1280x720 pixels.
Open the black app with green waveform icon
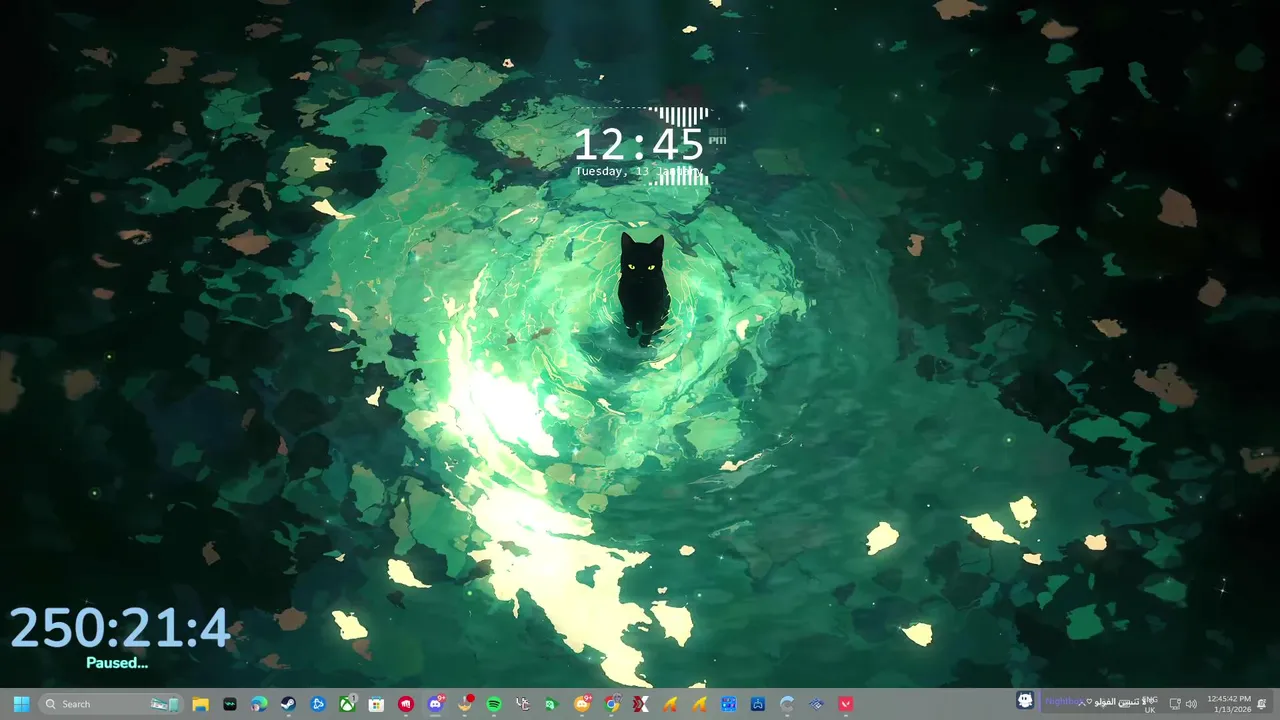230,704
